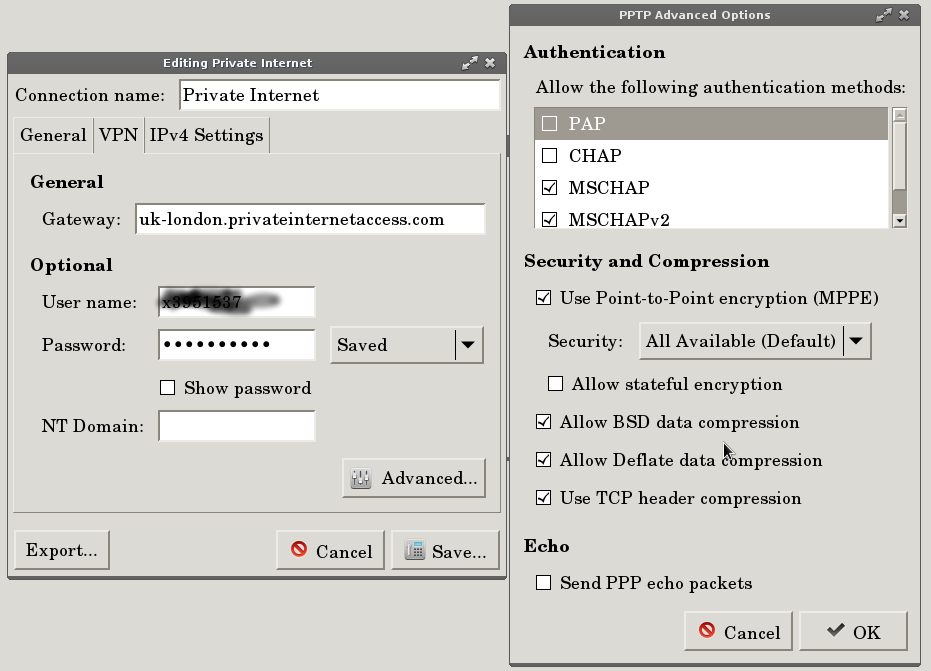The width and height of the screenshot is (931, 671).
Task: Click the Editing Private Internet title bar
Action: pos(238,63)
